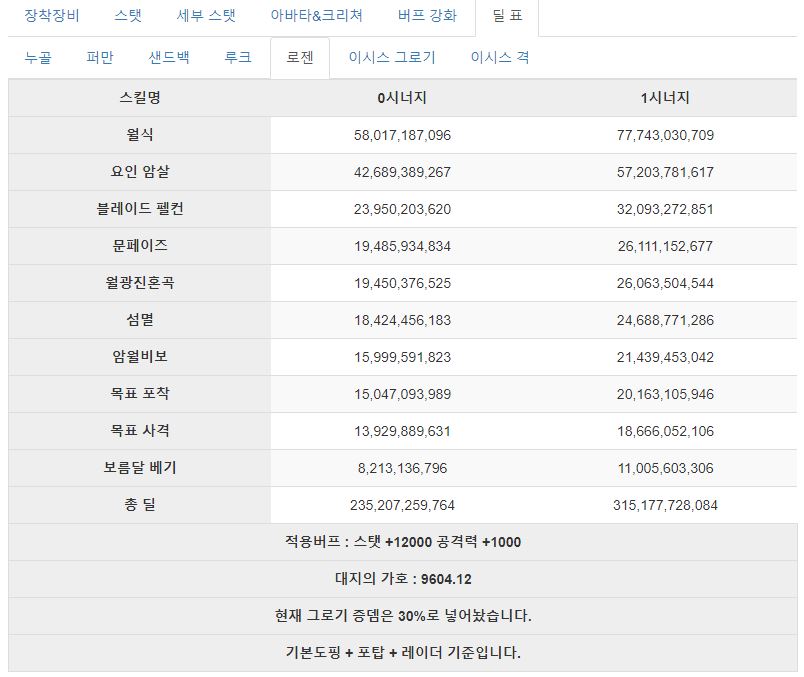The width and height of the screenshot is (804, 677).
Task: Go to the 버프 강화 tab
Action: 427,16
